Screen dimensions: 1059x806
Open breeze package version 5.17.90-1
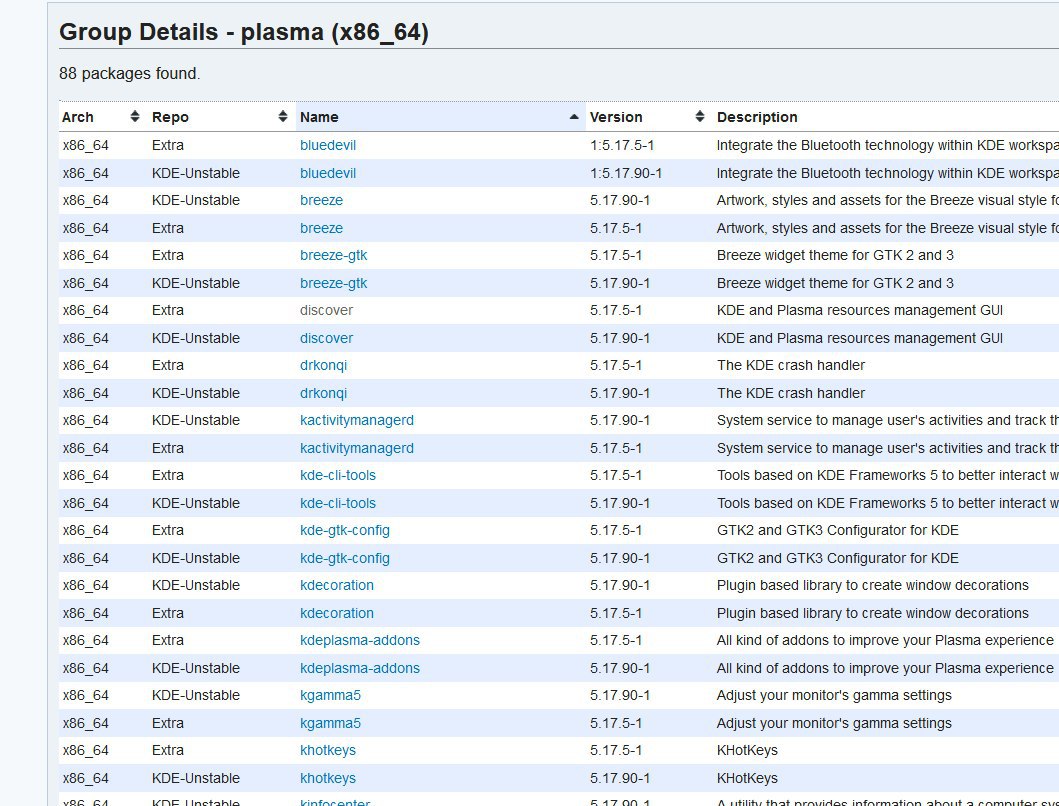coord(321,201)
